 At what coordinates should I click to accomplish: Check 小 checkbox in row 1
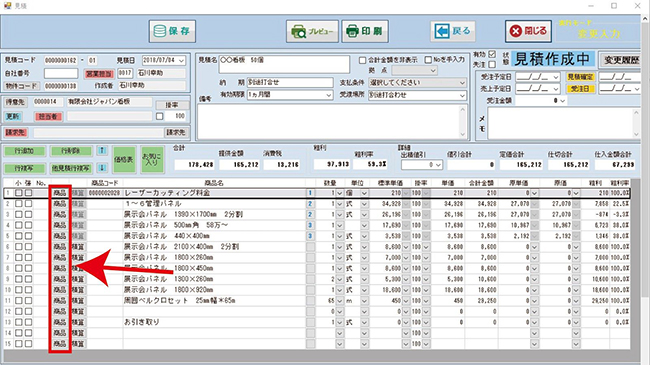[x=19, y=193]
